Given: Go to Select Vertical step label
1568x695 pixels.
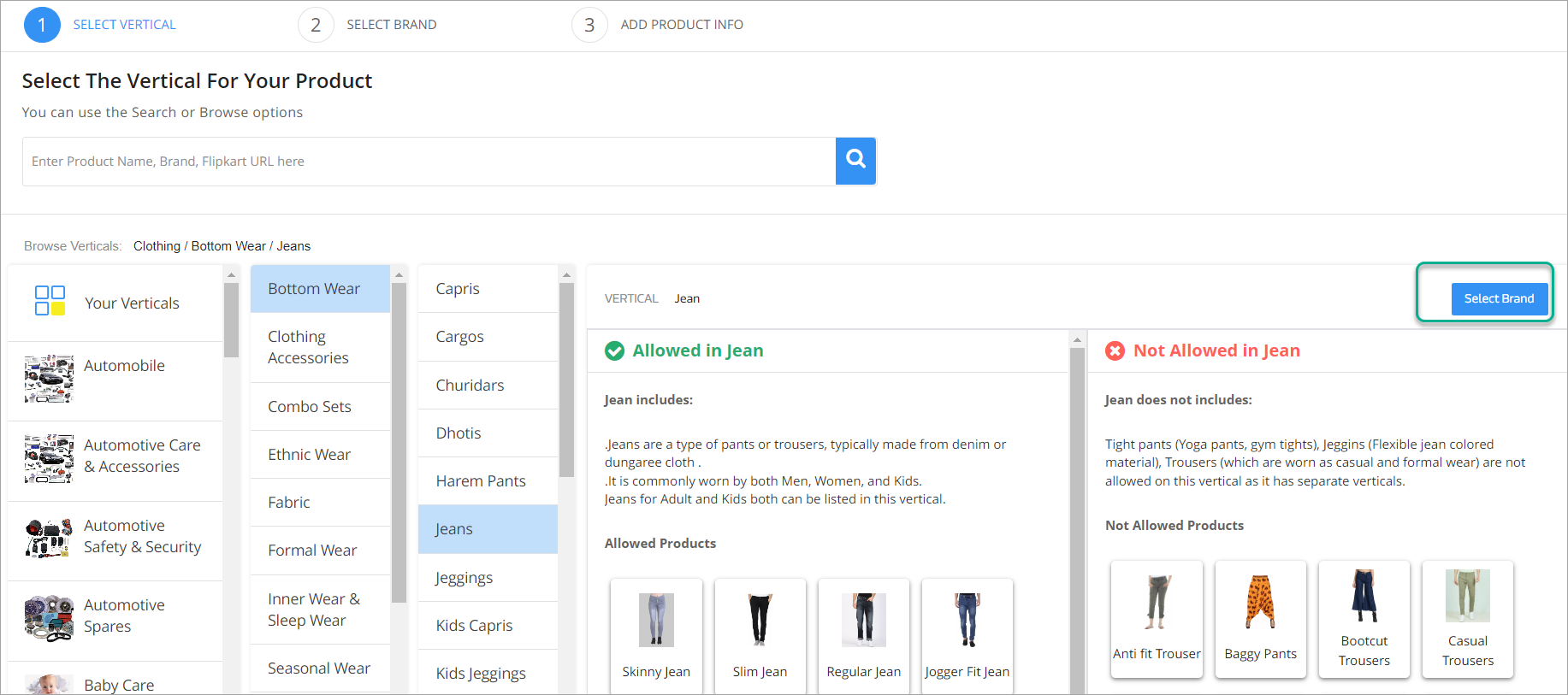Looking at the screenshot, I should 124,25.
